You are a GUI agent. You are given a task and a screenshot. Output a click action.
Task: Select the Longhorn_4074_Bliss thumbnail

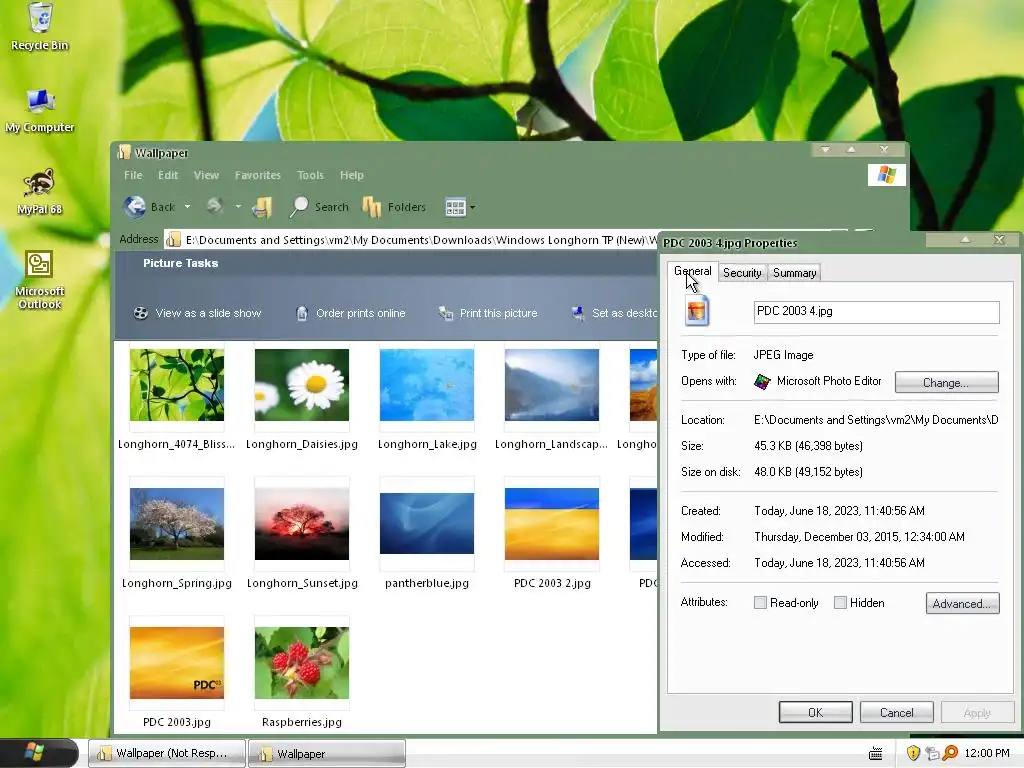pos(176,385)
